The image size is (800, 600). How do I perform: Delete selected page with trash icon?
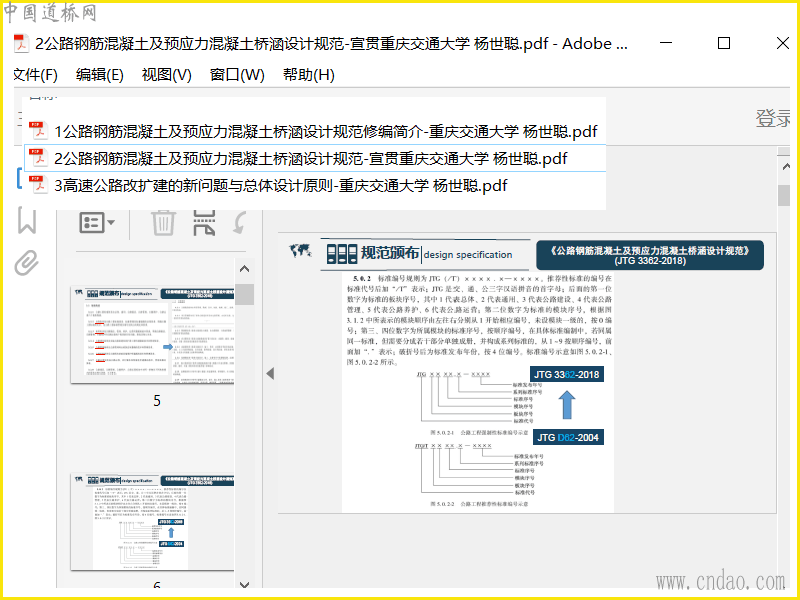tap(163, 223)
